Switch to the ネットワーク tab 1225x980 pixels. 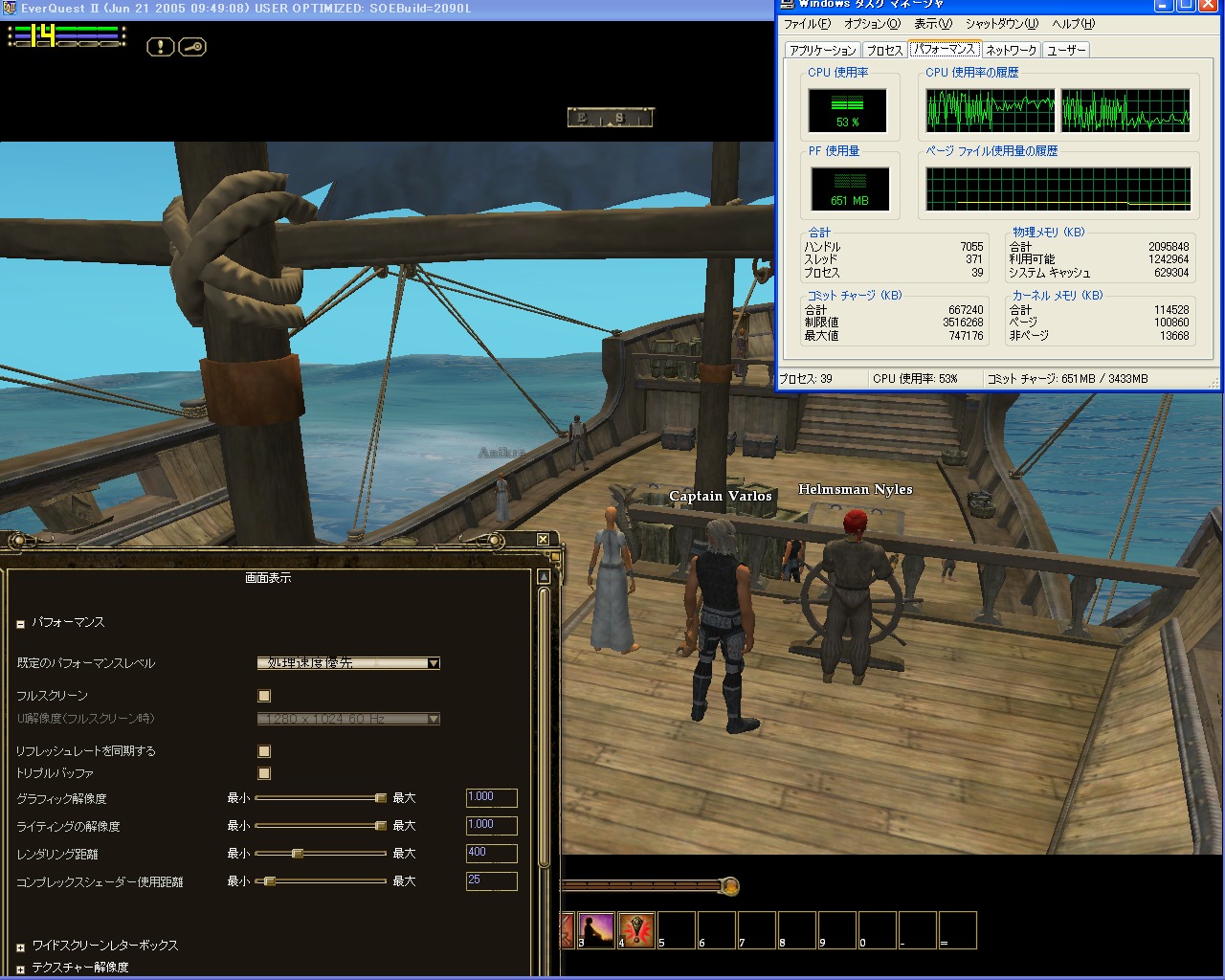tap(1012, 50)
